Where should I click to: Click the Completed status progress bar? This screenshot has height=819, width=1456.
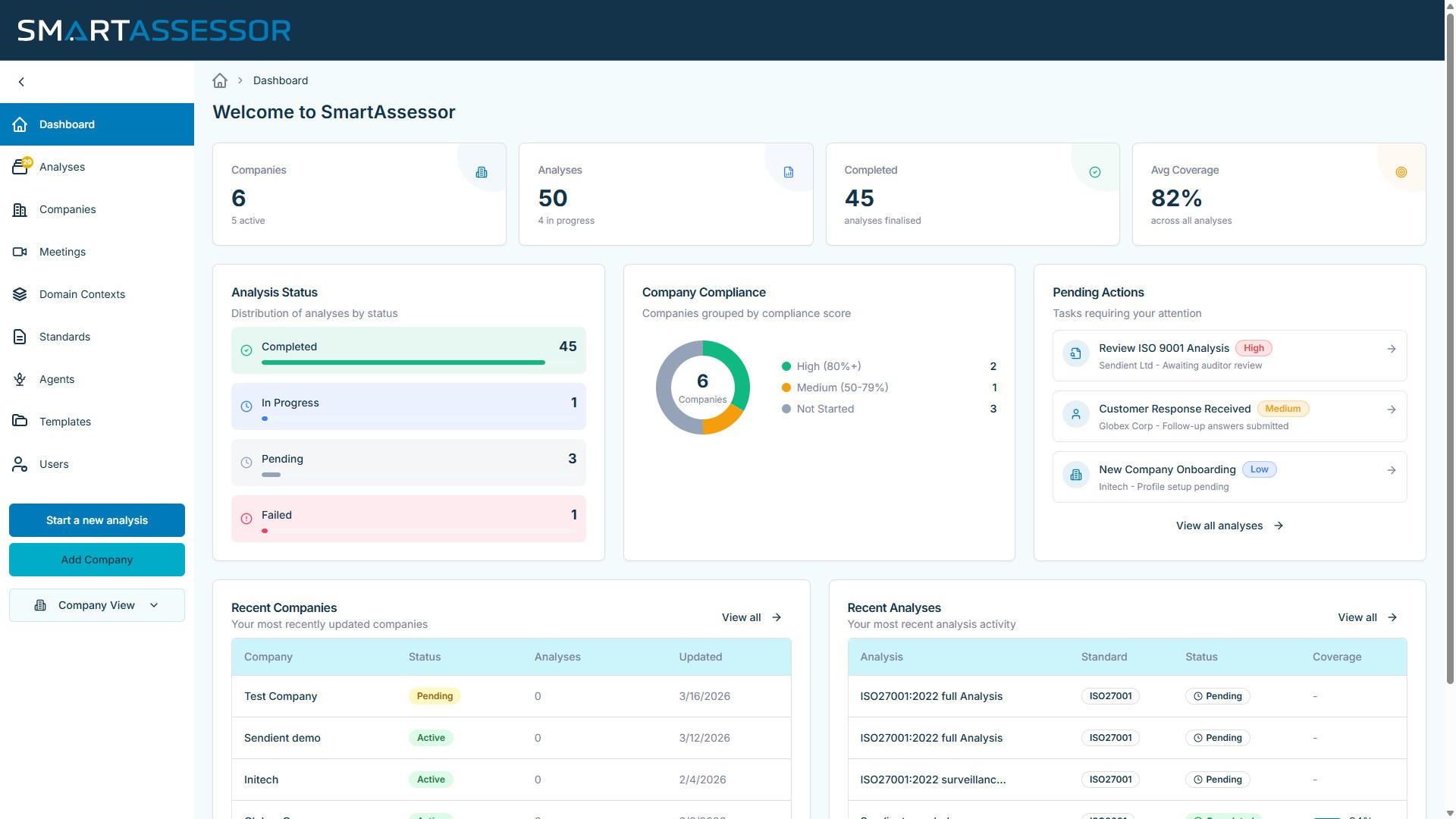(x=403, y=362)
